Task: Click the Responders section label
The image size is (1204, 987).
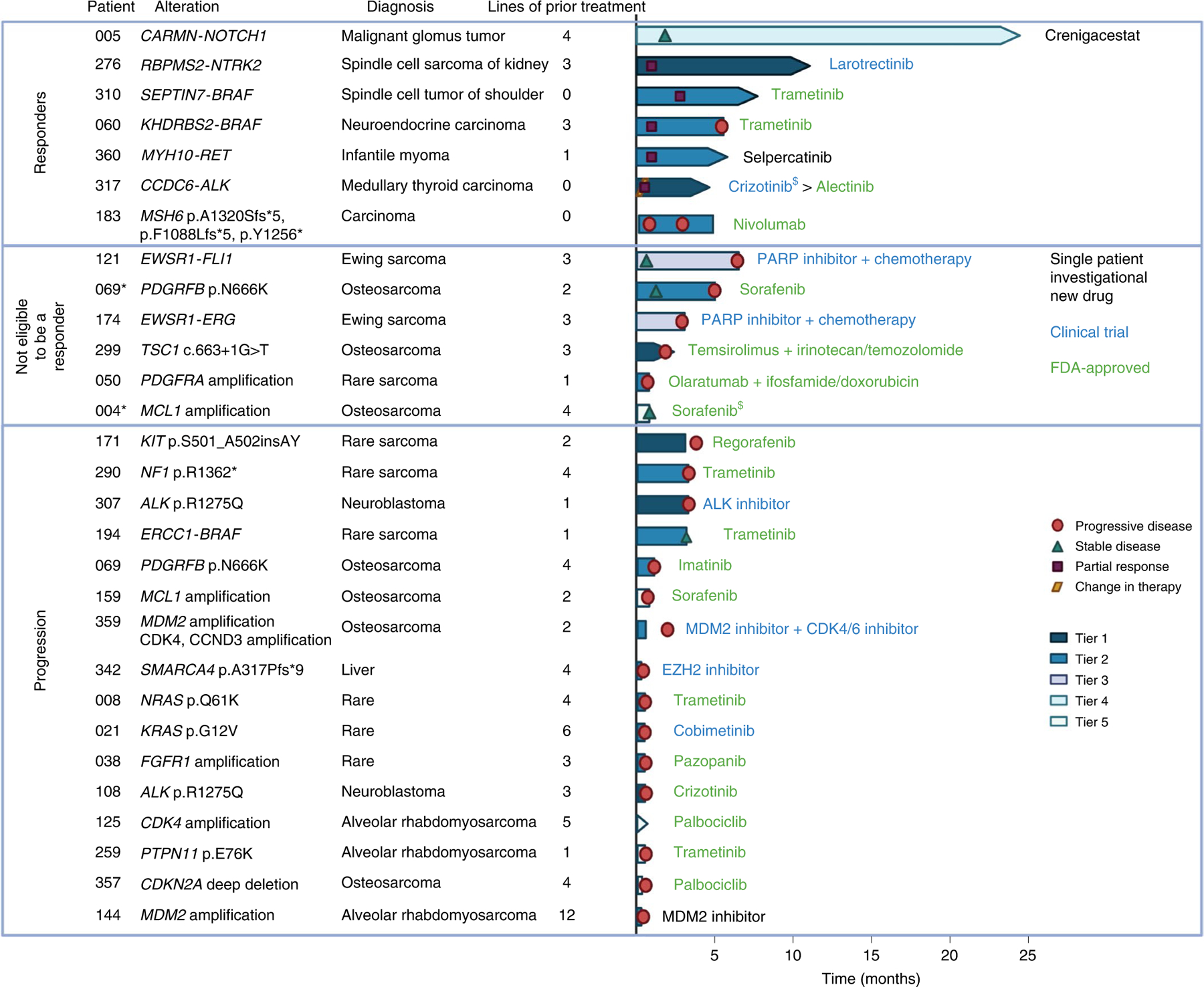Action: click(x=41, y=133)
